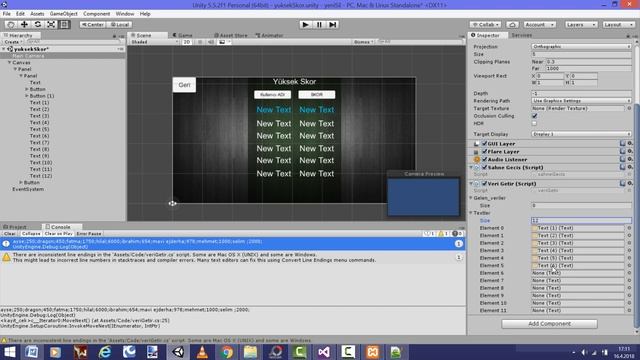Image resolution: width=640 pixels, height=360 pixels.
Task: Open the Sahne Gecis script gear menu
Action: click(630, 167)
